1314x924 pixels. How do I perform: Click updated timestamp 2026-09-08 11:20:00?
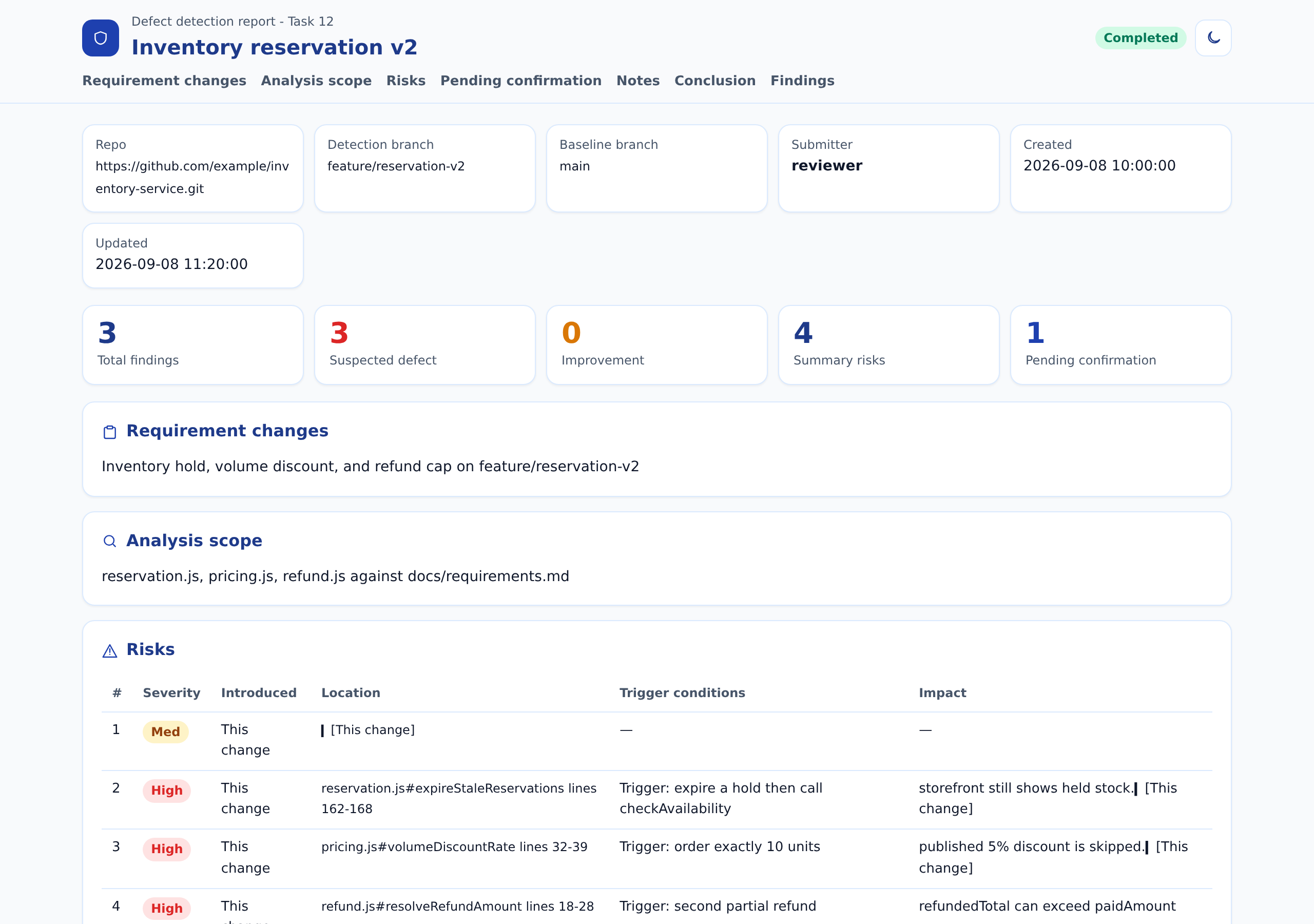point(171,264)
